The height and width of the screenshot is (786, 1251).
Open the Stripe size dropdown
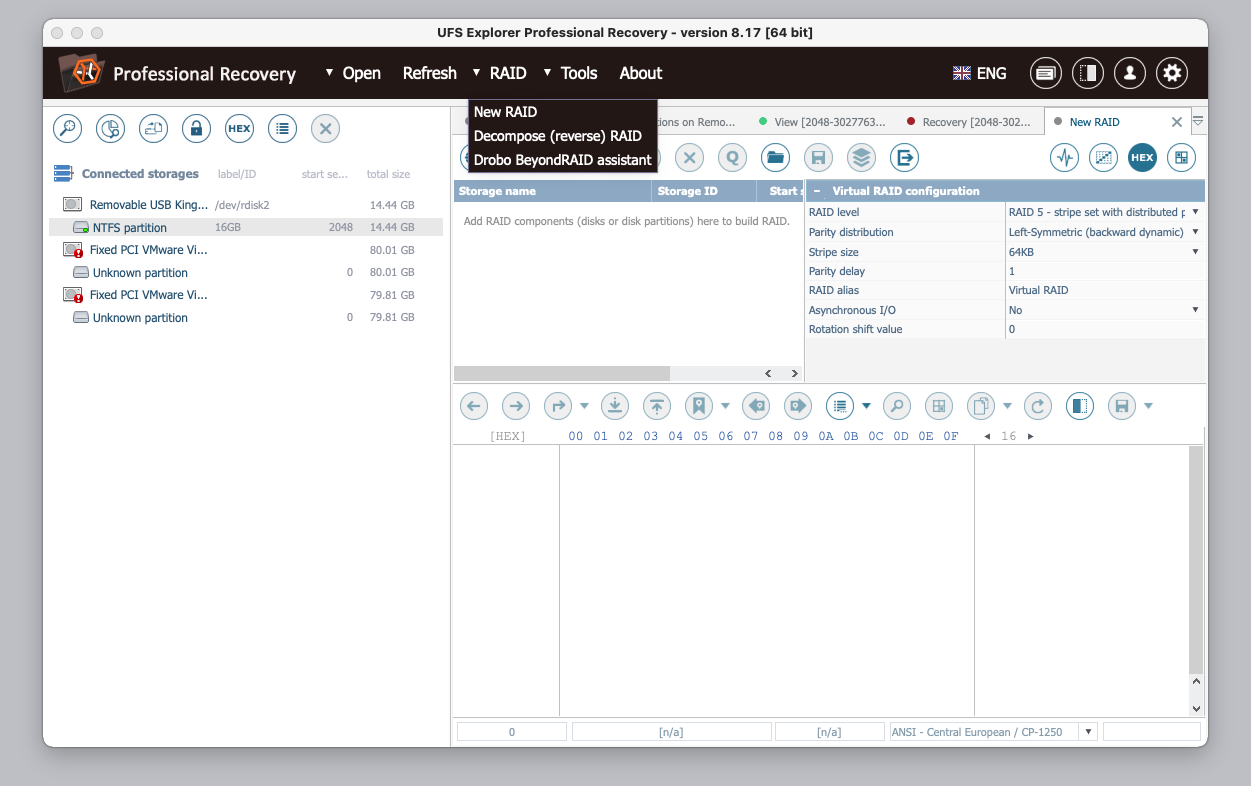point(1195,252)
